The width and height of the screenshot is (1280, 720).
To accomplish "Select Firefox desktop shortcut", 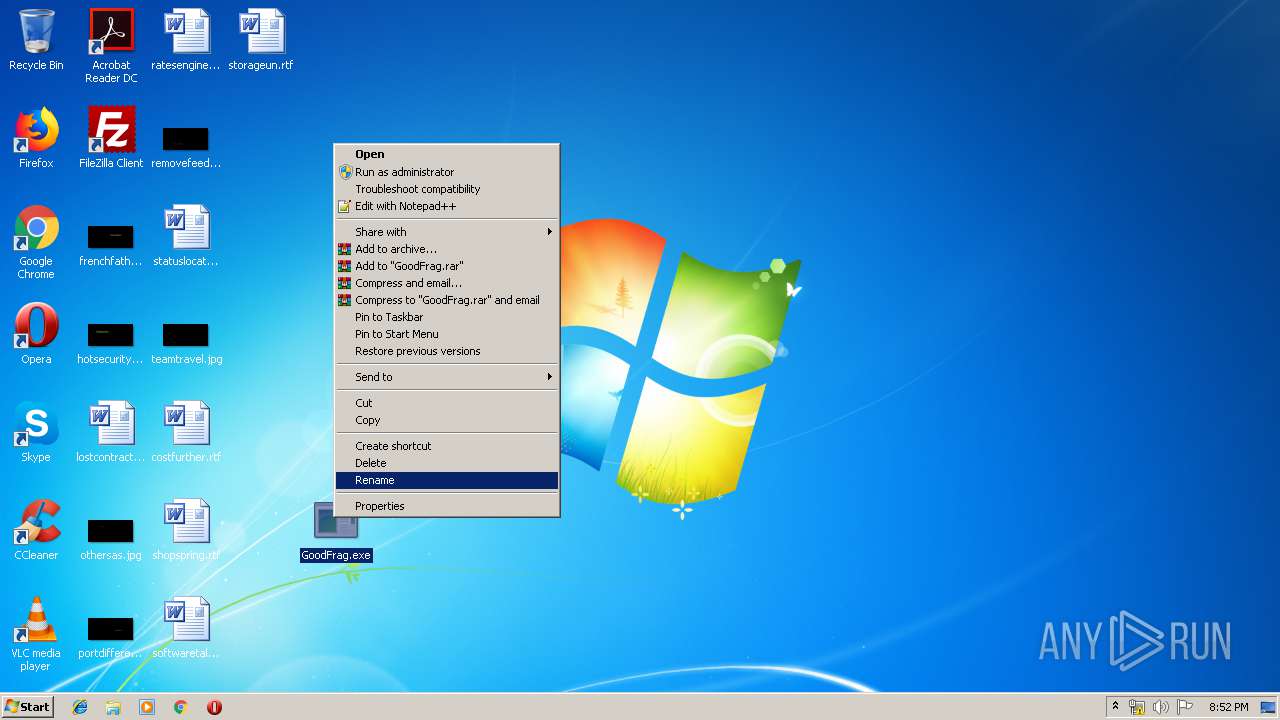I will point(36,138).
